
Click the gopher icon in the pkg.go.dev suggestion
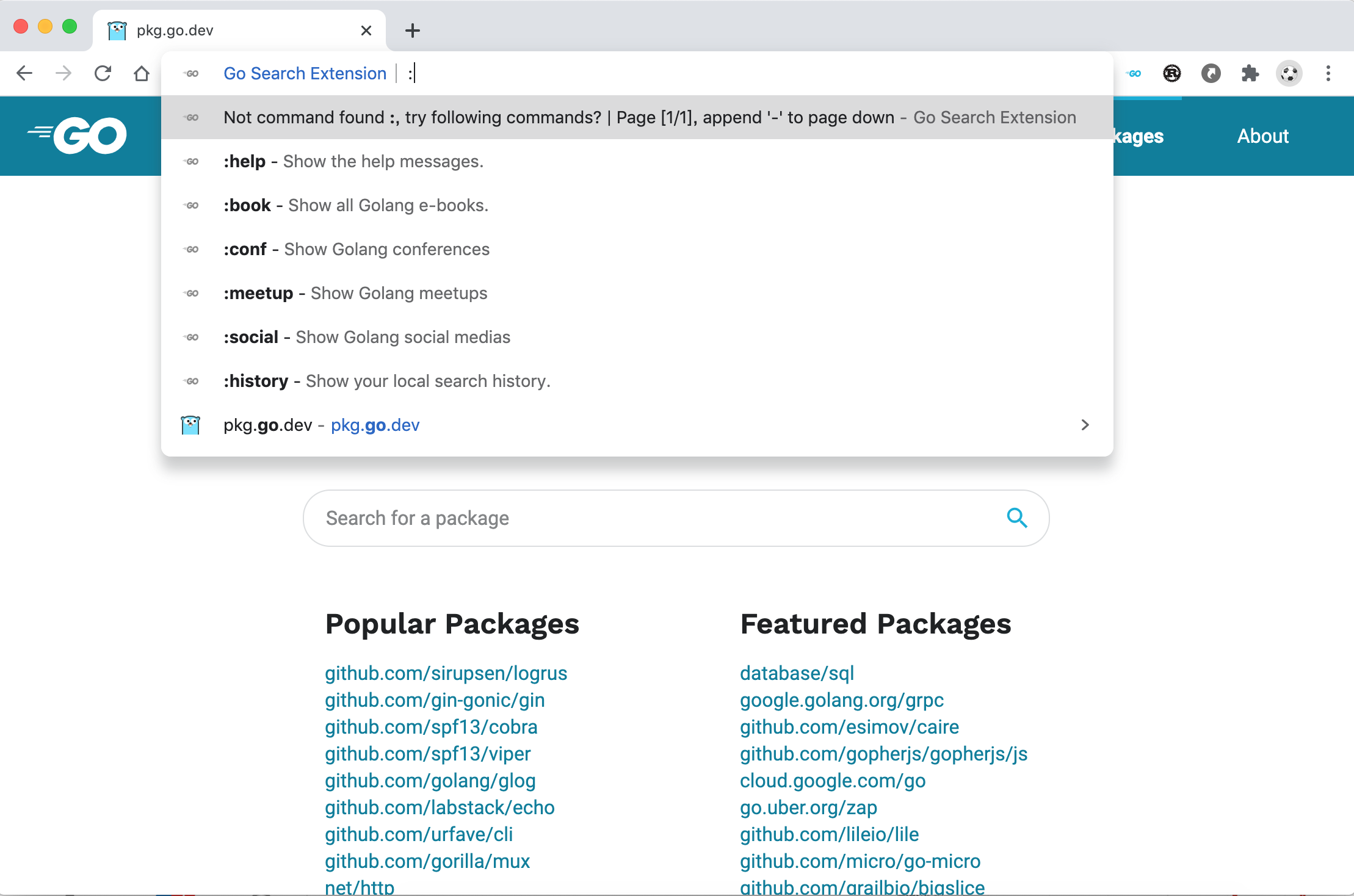pyautogui.click(x=190, y=425)
